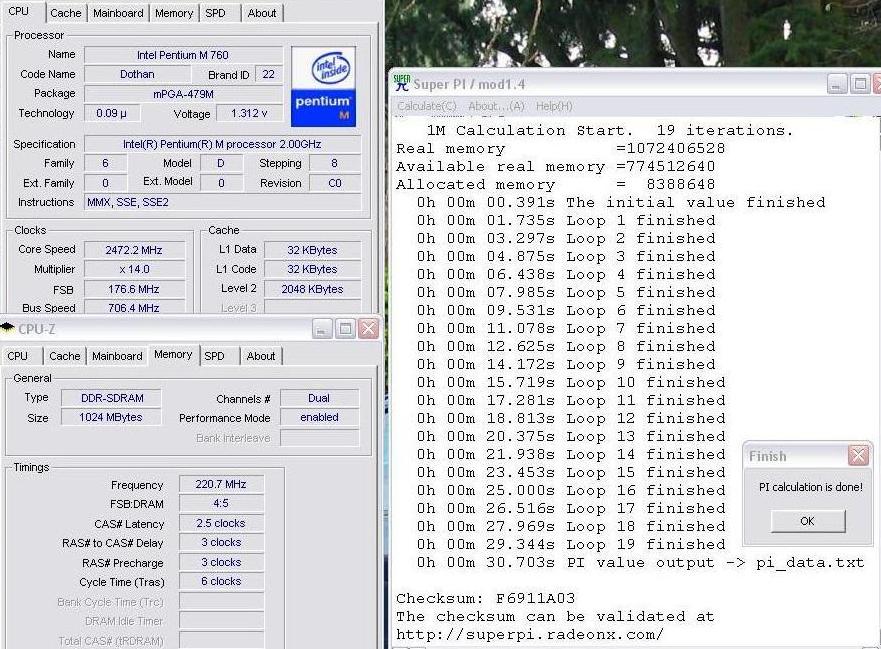881x649 pixels.
Task: Switch to Mainboard tab in upper CPU-Z window
Action: click(x=118, y=13)
